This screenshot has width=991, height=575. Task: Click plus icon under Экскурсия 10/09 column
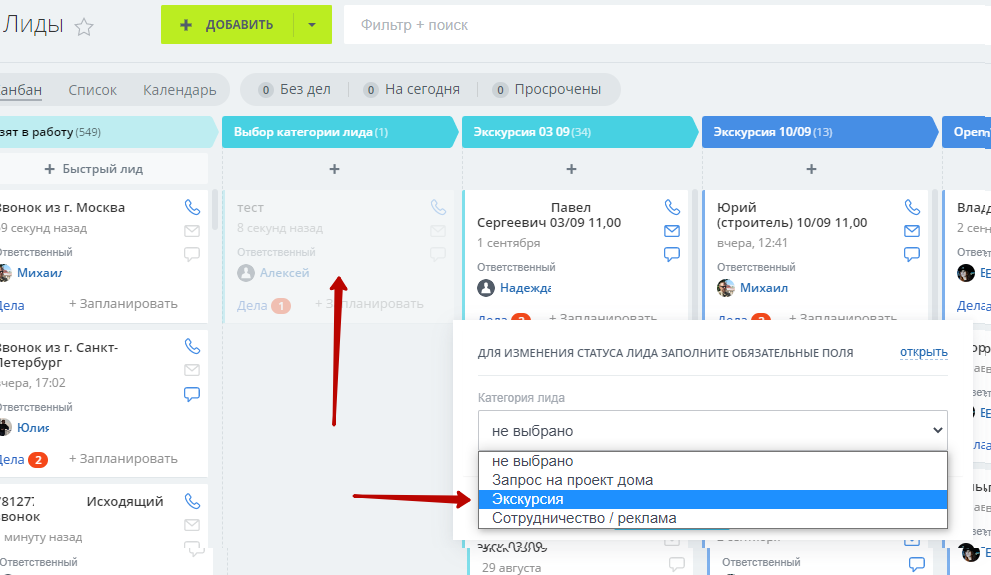pyautogui.click(x=811, y=169)
